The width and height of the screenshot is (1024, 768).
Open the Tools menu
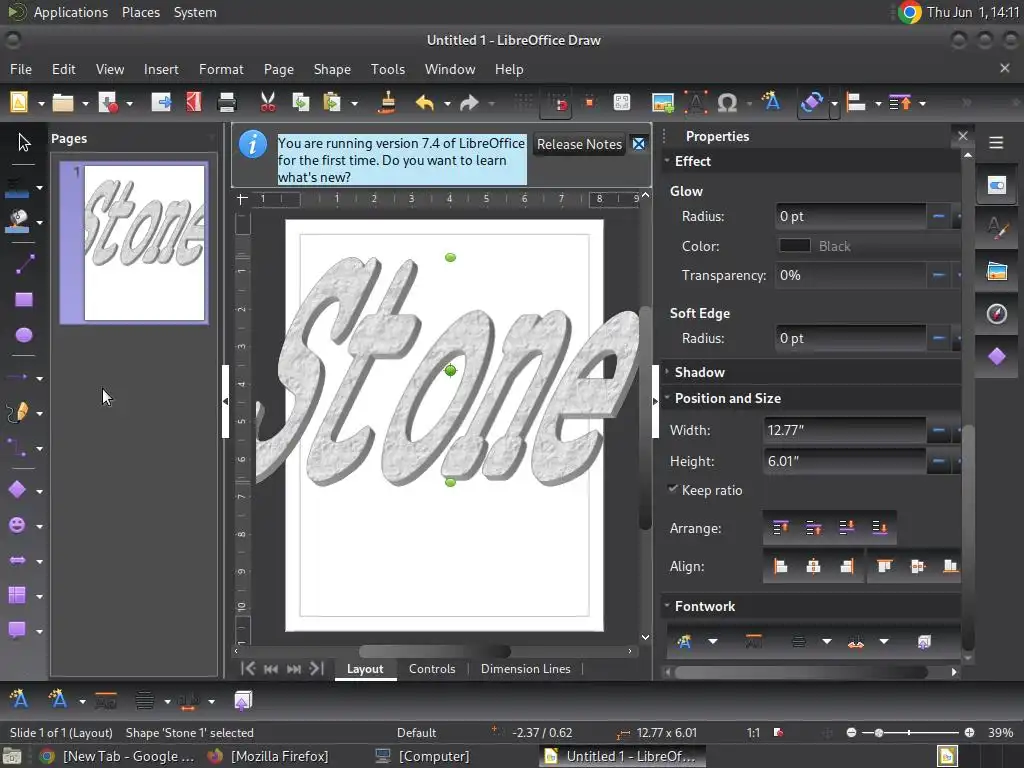click(x=388, y=69)
